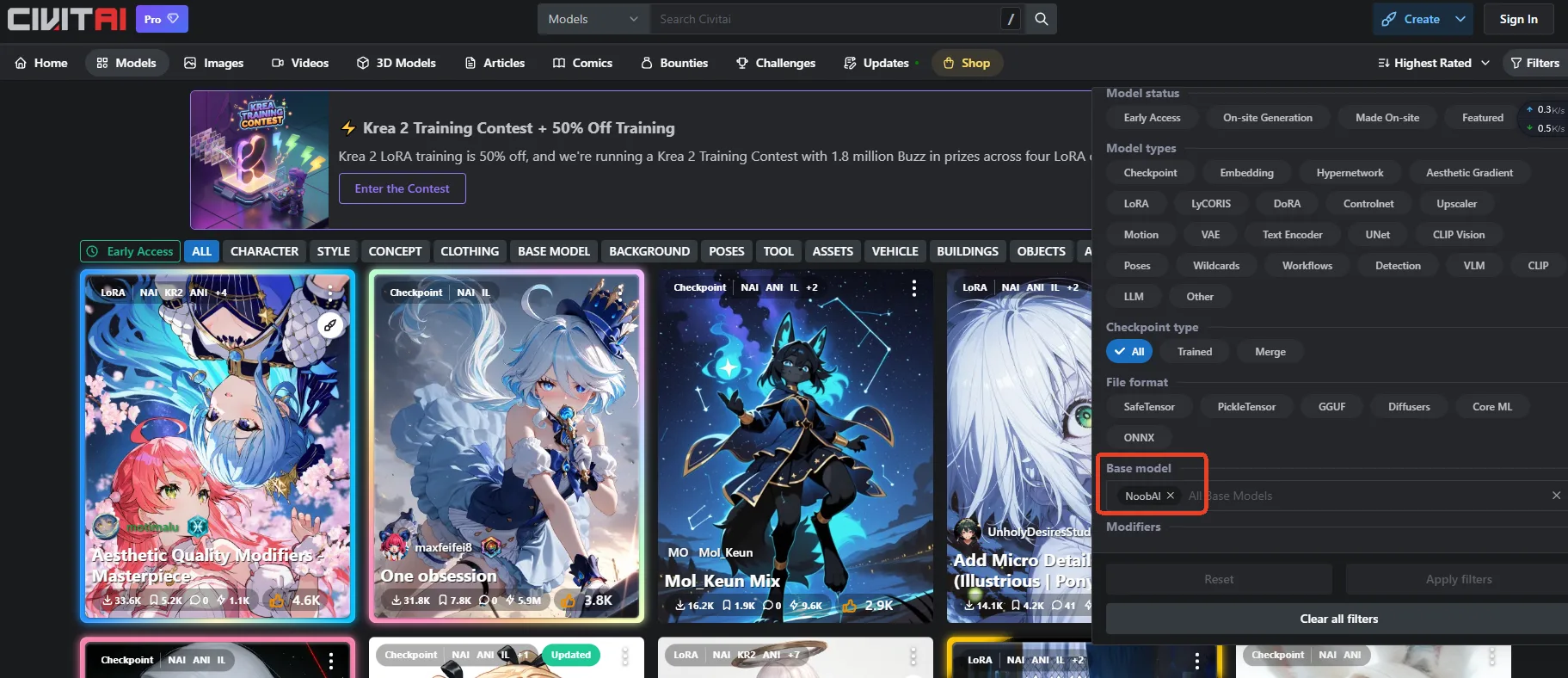
Task: Toggle the Checkpoint model type filter
Action: (x=1150, y=173)
